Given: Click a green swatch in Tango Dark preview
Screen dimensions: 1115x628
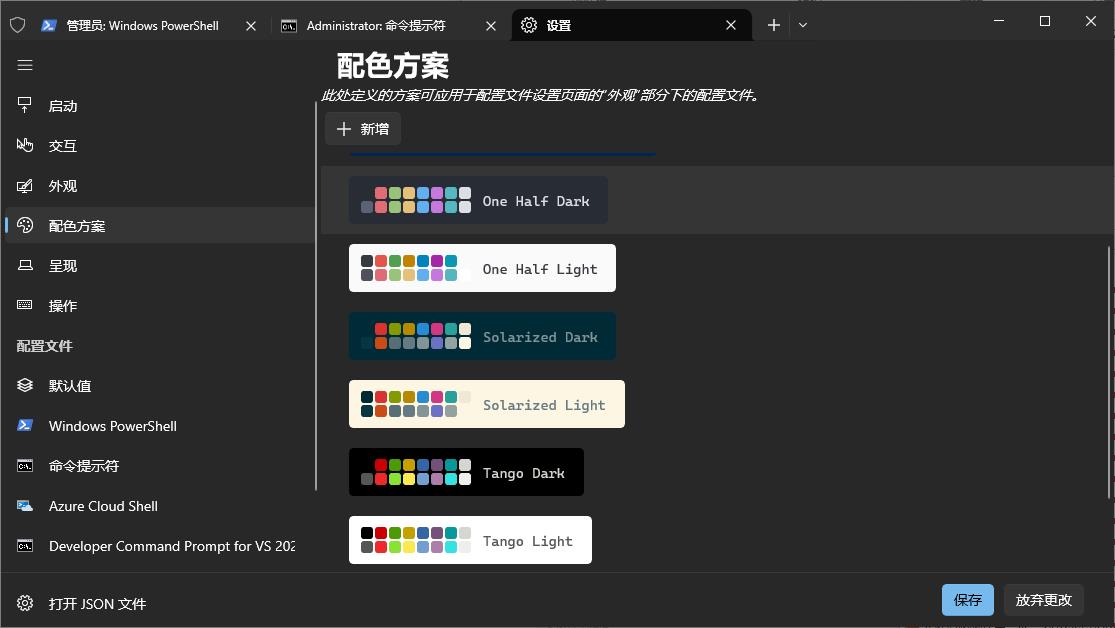Looking at the screenshot, I should [395, 465].
